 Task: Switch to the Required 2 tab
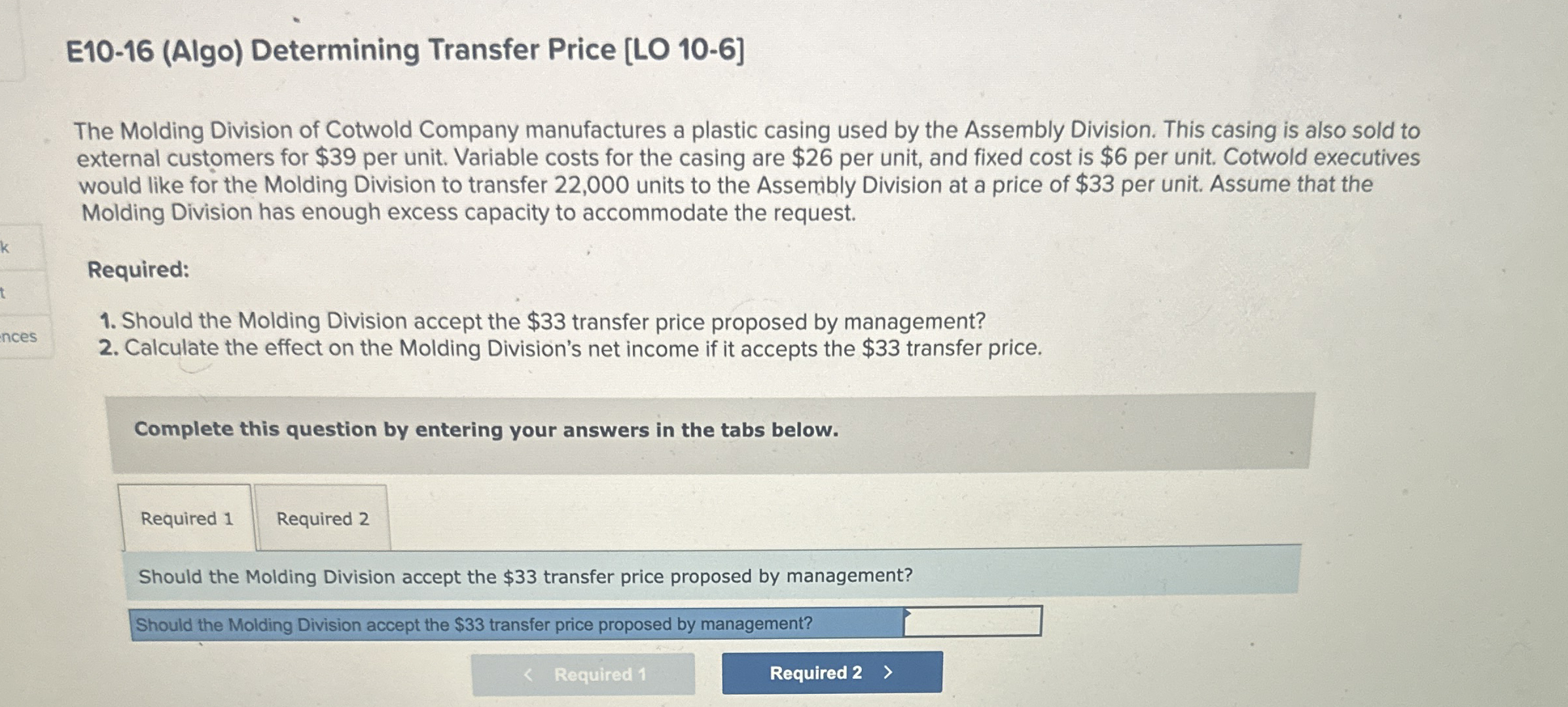point(323,519)
